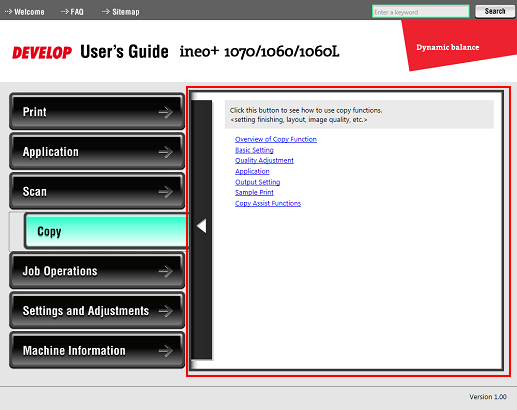Image resolution: width=517 pixels, height=410 pixels.
Task: Open the Scan section button
Action: [97, 191]
